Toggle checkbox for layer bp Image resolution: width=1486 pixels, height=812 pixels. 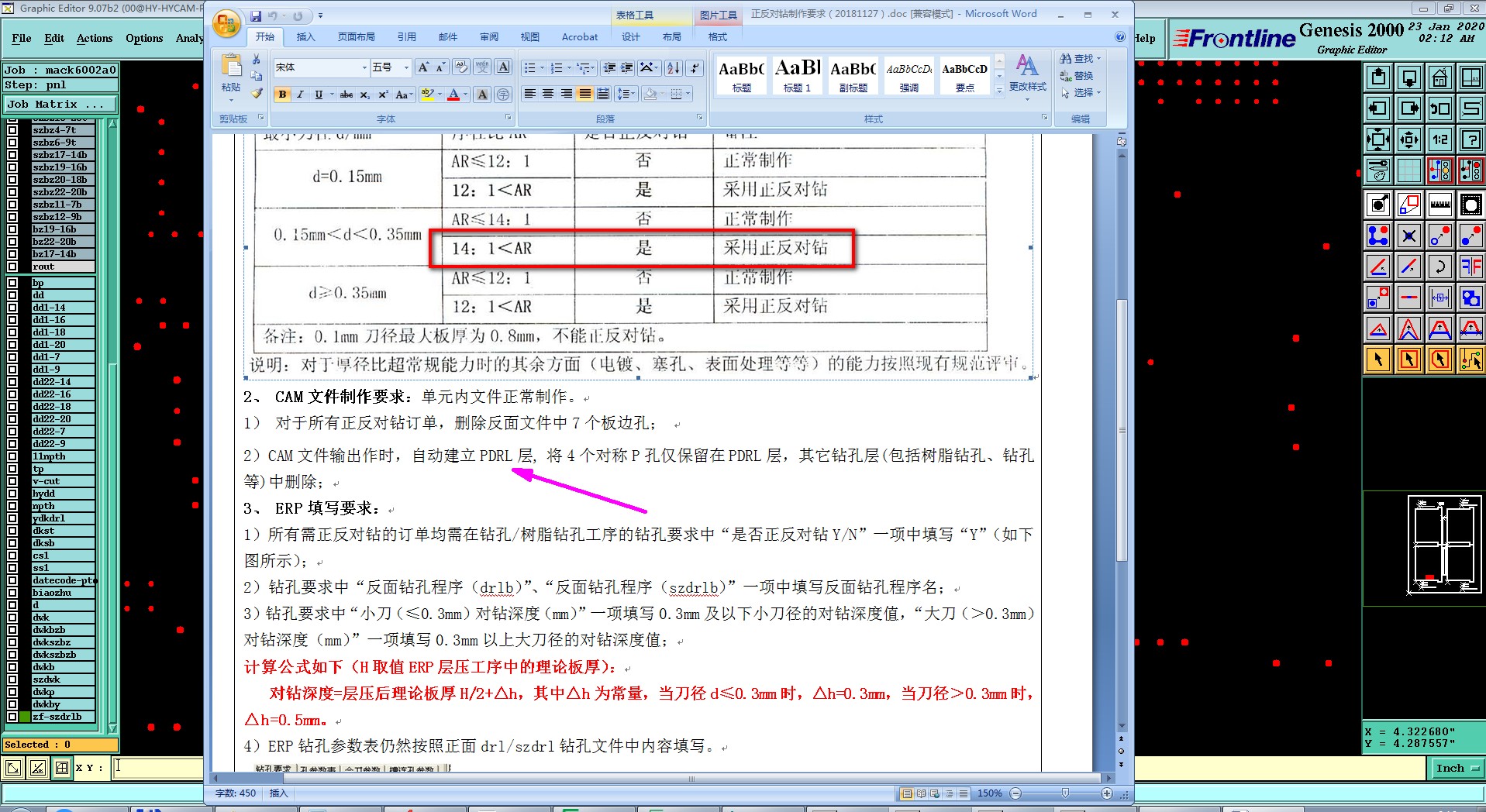tap(12, 283)
